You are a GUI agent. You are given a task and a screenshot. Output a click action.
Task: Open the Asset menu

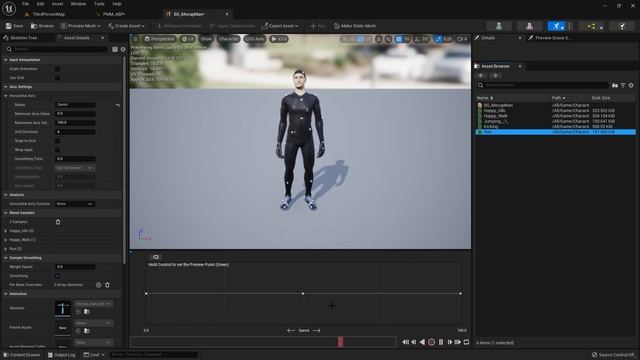[x=58, y=4]
